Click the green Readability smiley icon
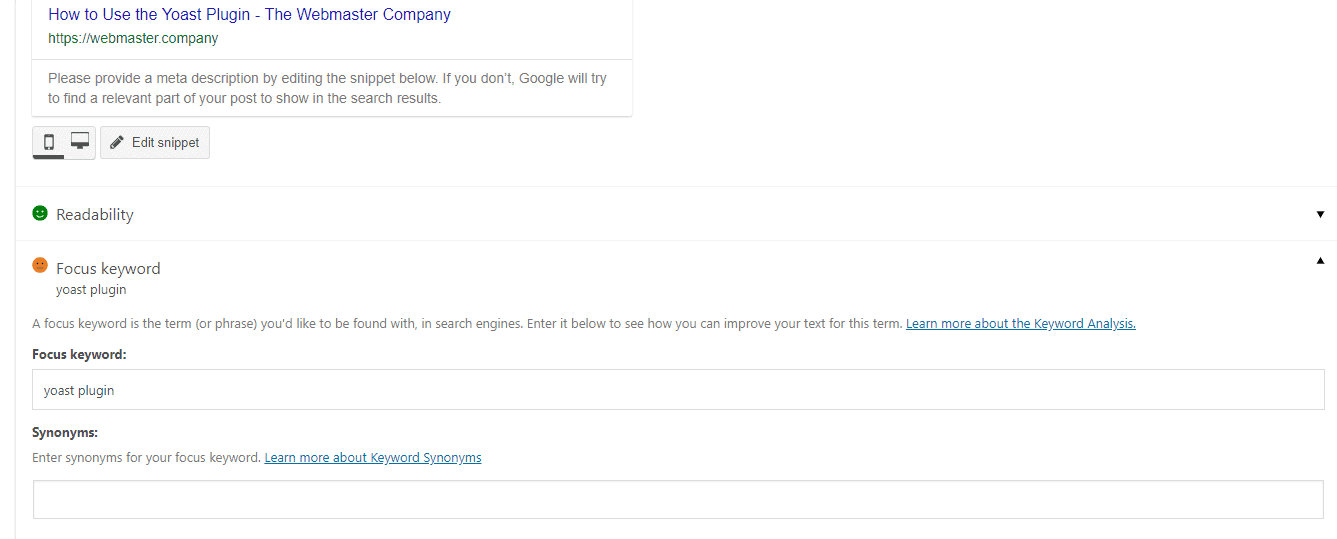 [x=40, y=213]
